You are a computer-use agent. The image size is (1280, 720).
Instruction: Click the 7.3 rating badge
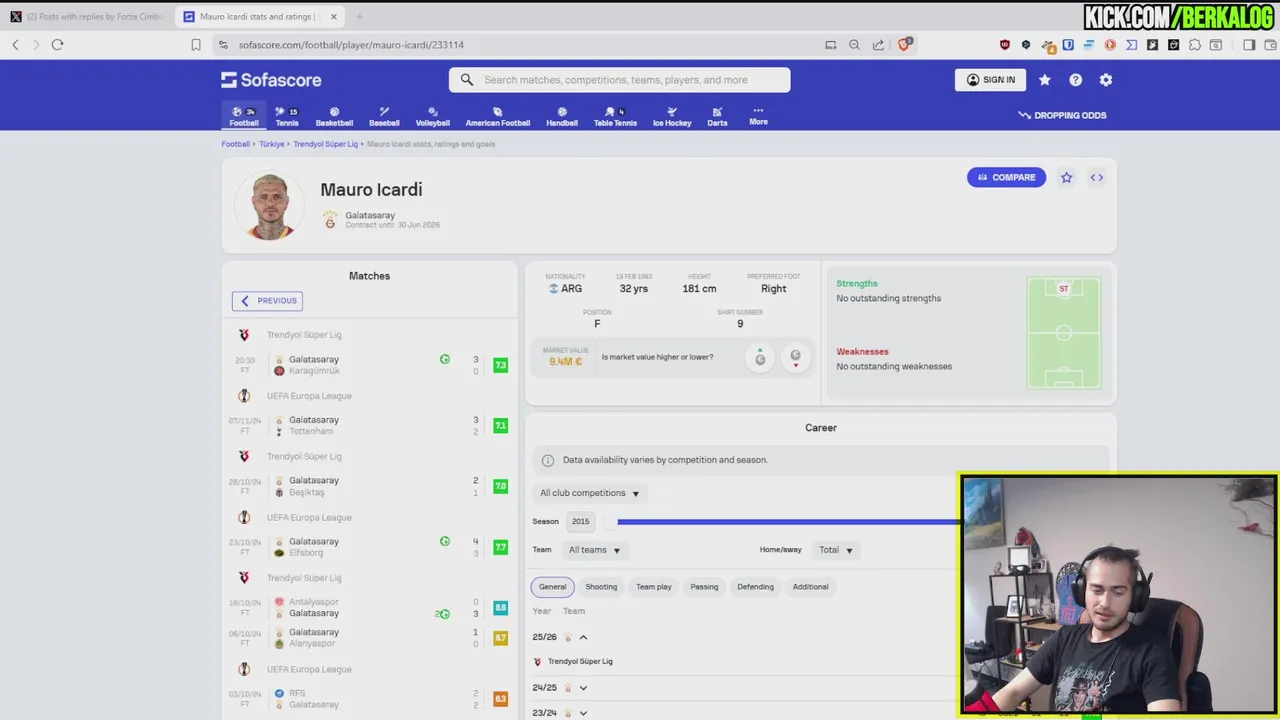(500, 365)
